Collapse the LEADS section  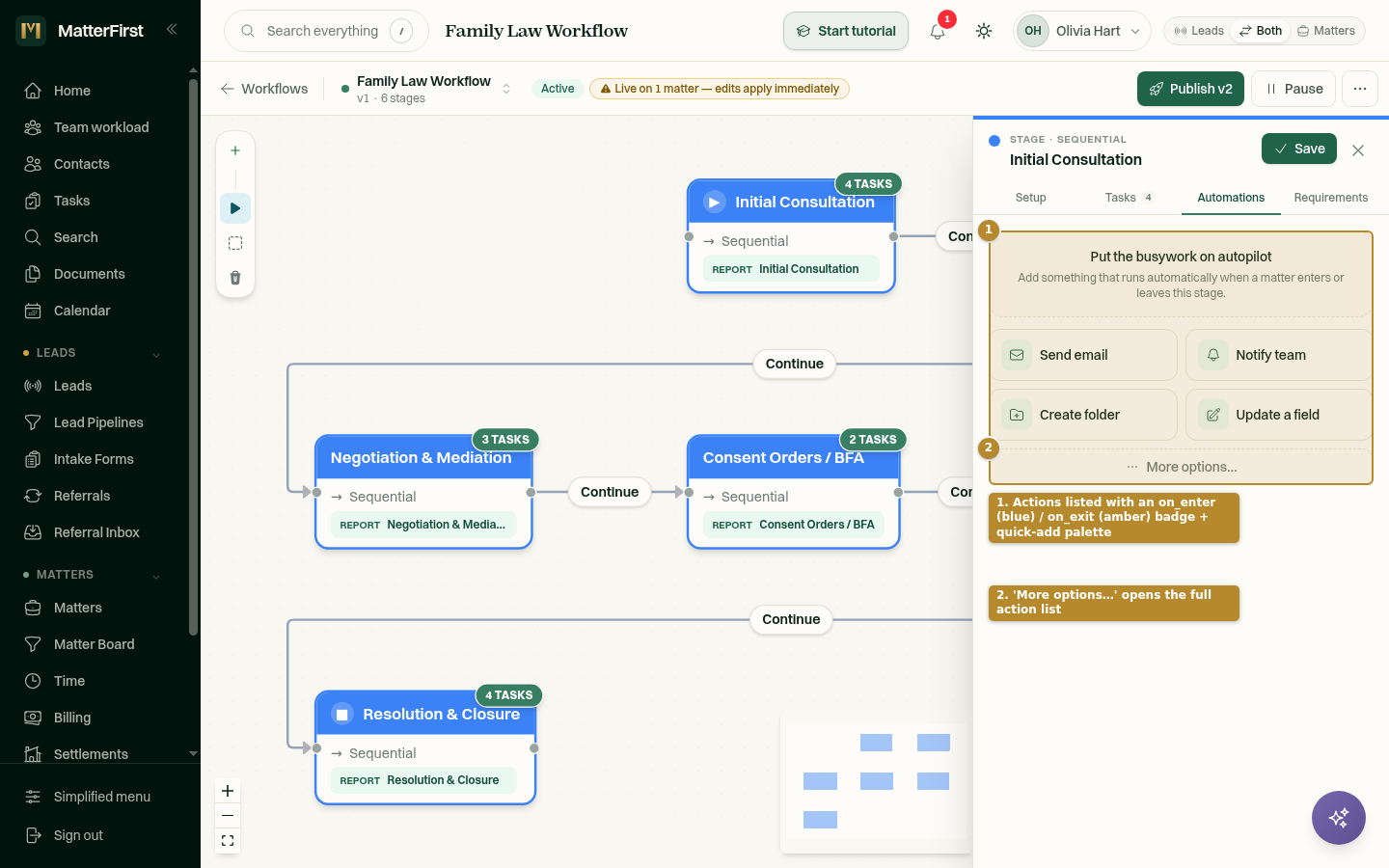click(156, 354)
